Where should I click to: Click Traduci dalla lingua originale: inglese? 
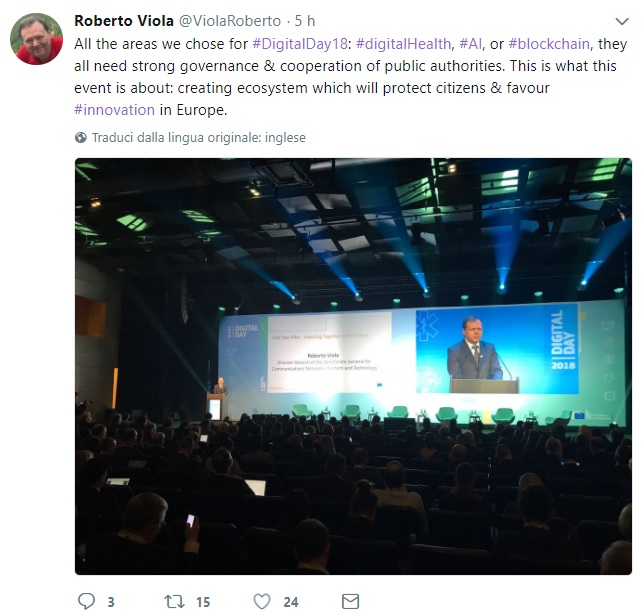199,137
